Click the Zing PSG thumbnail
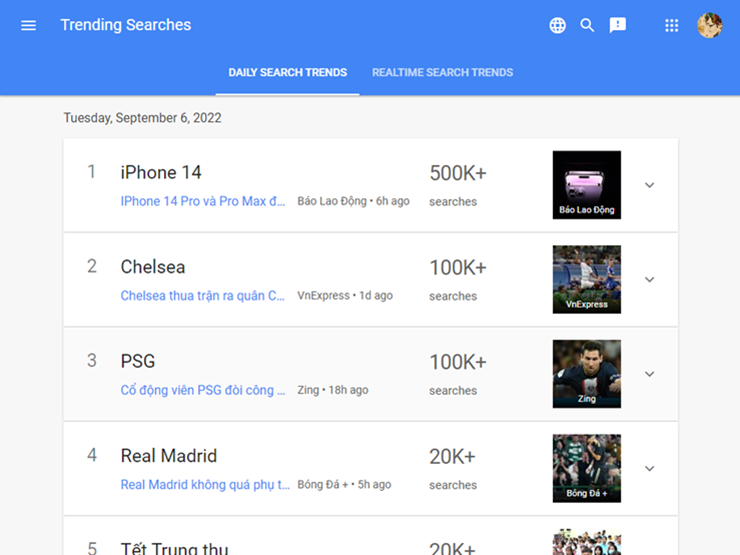 click(x=587, y=374)
